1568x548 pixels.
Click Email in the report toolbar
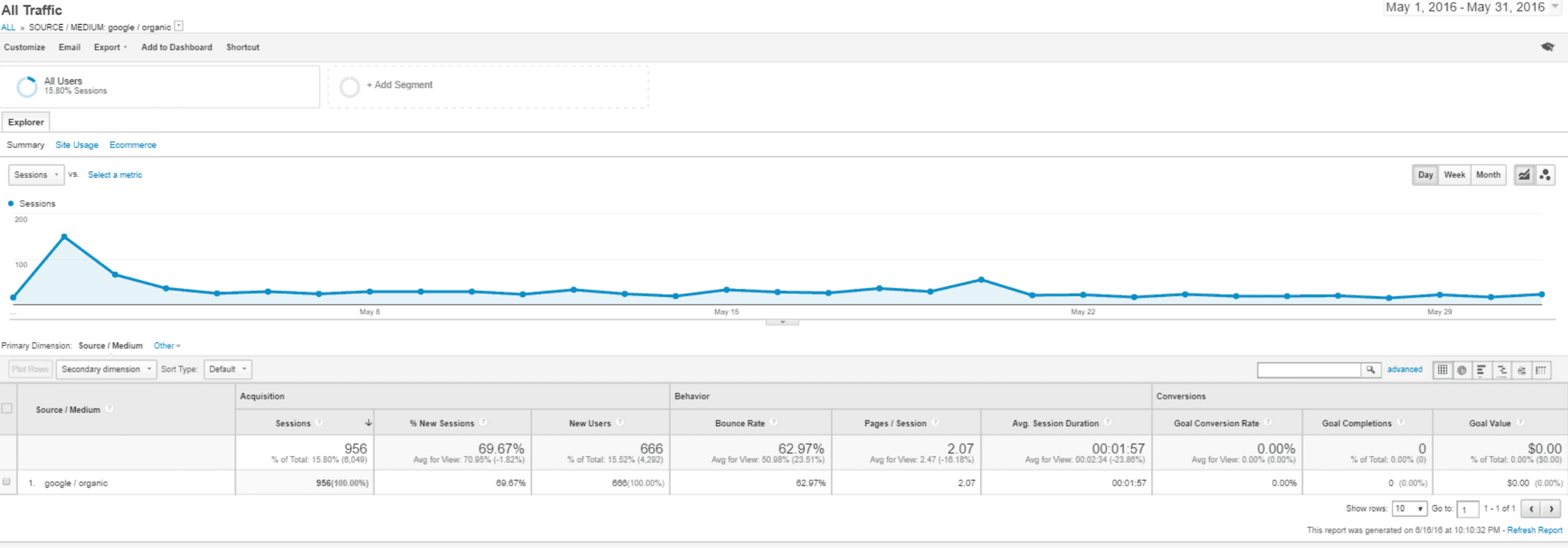tap(69, 47)
